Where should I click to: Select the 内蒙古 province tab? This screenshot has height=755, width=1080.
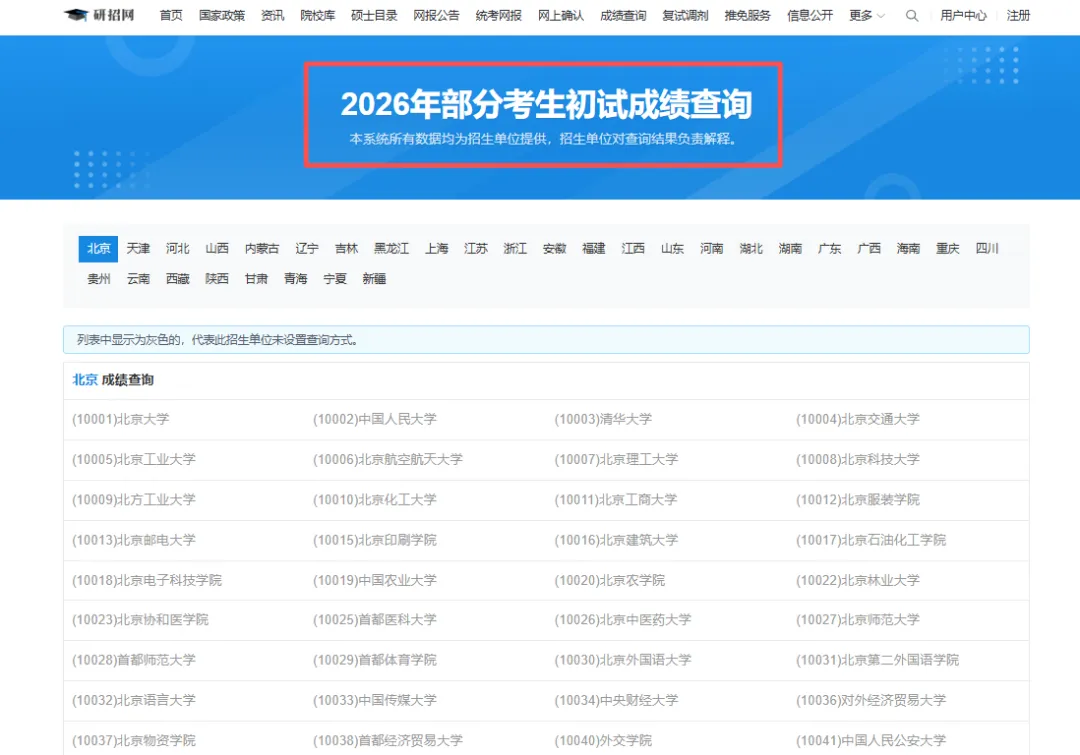(262, 249)
